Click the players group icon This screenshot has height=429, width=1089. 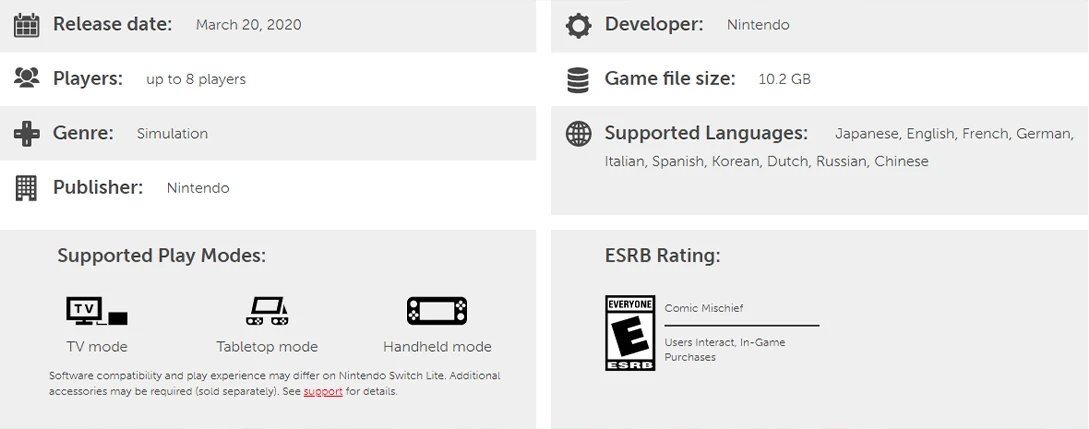(x=26, y=78)
